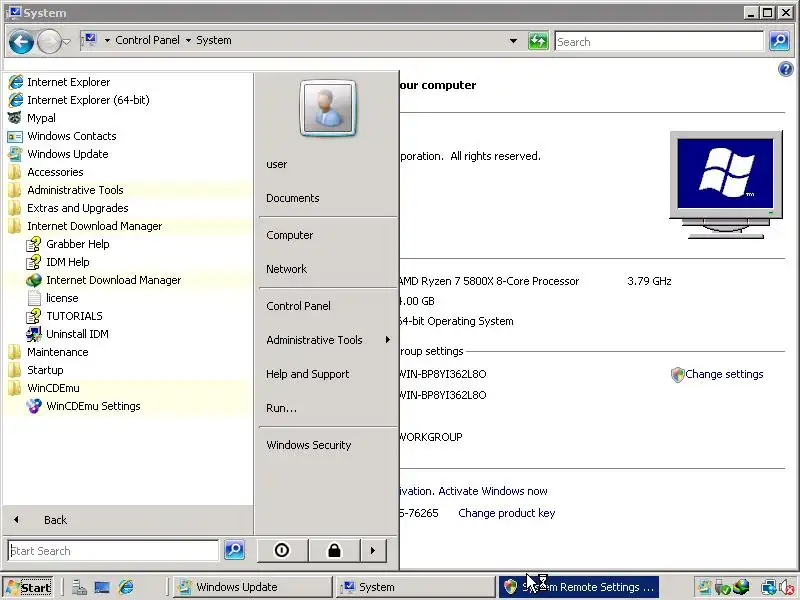Click the volume tray icon
This screenshot has height=600, width=800.
787,588
